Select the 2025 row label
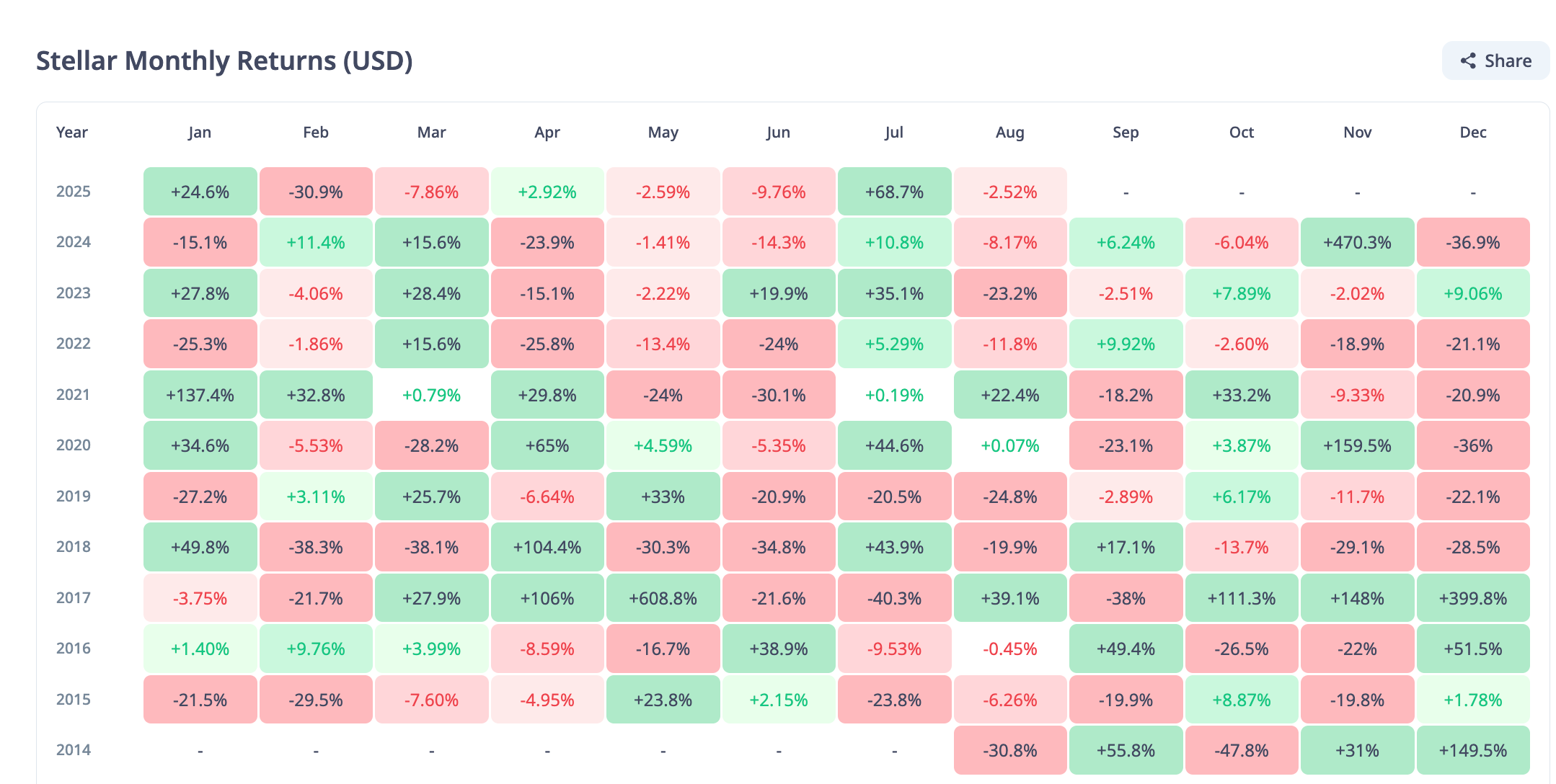This screenshot has height=784, width=1556. [74, 192]
